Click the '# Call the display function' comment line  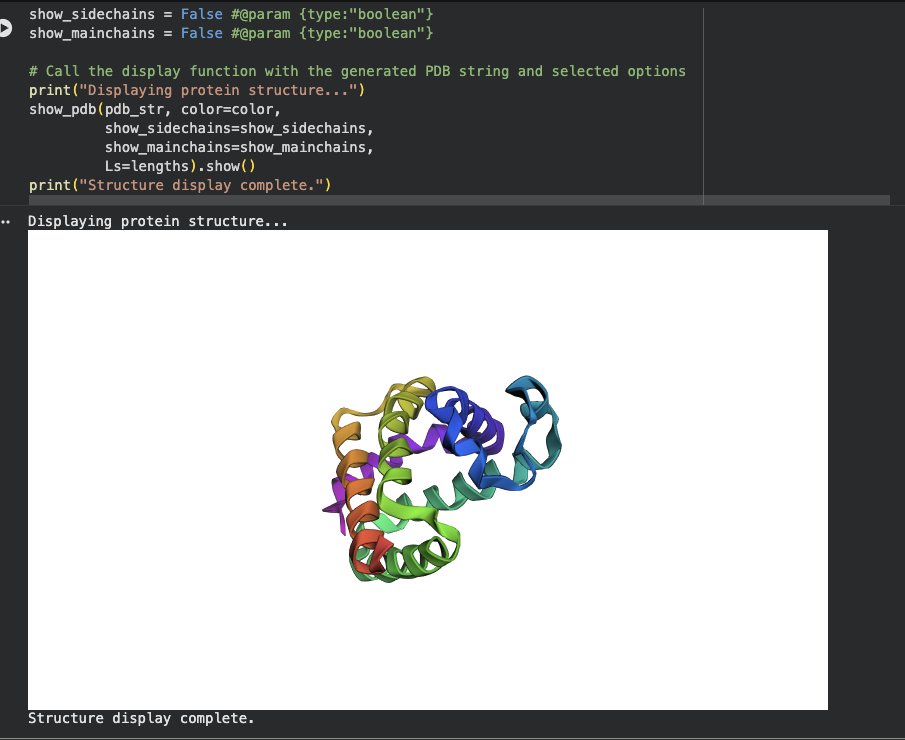click(x=357, y=71)
